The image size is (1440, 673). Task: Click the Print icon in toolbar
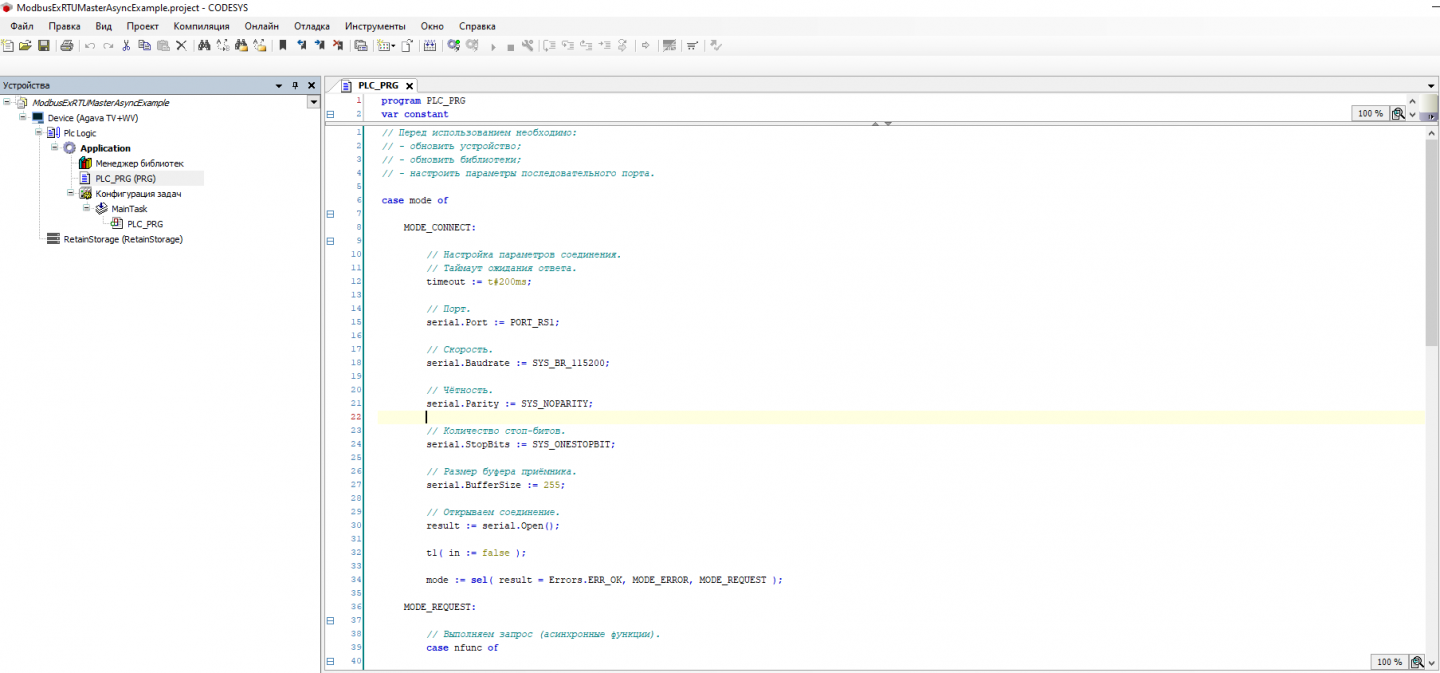67,46
